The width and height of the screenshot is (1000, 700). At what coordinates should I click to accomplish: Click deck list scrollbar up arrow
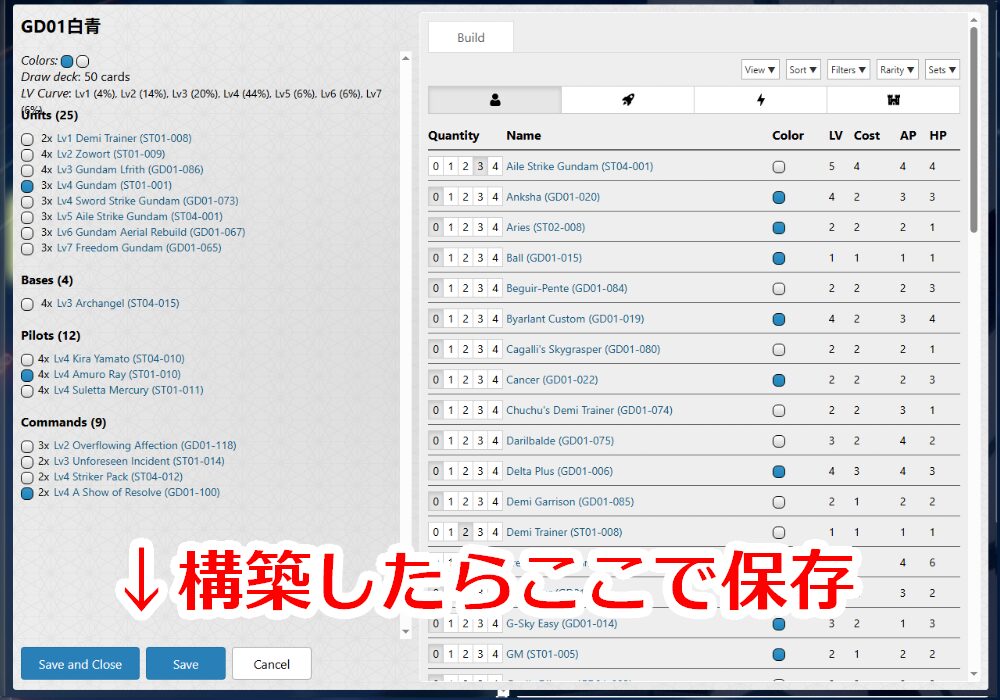pos(406,59)
